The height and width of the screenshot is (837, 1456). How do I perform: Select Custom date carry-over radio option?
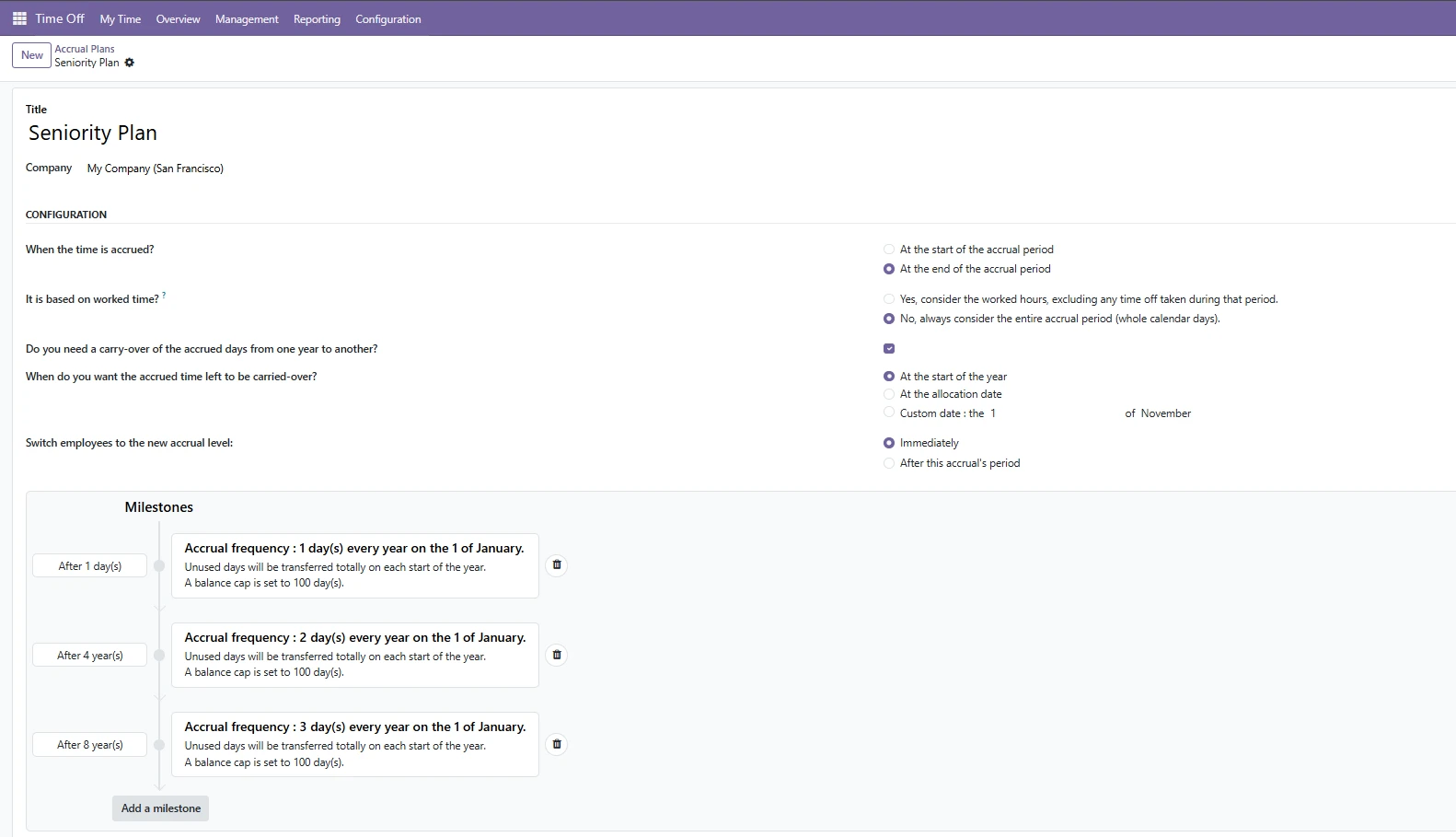889,413
